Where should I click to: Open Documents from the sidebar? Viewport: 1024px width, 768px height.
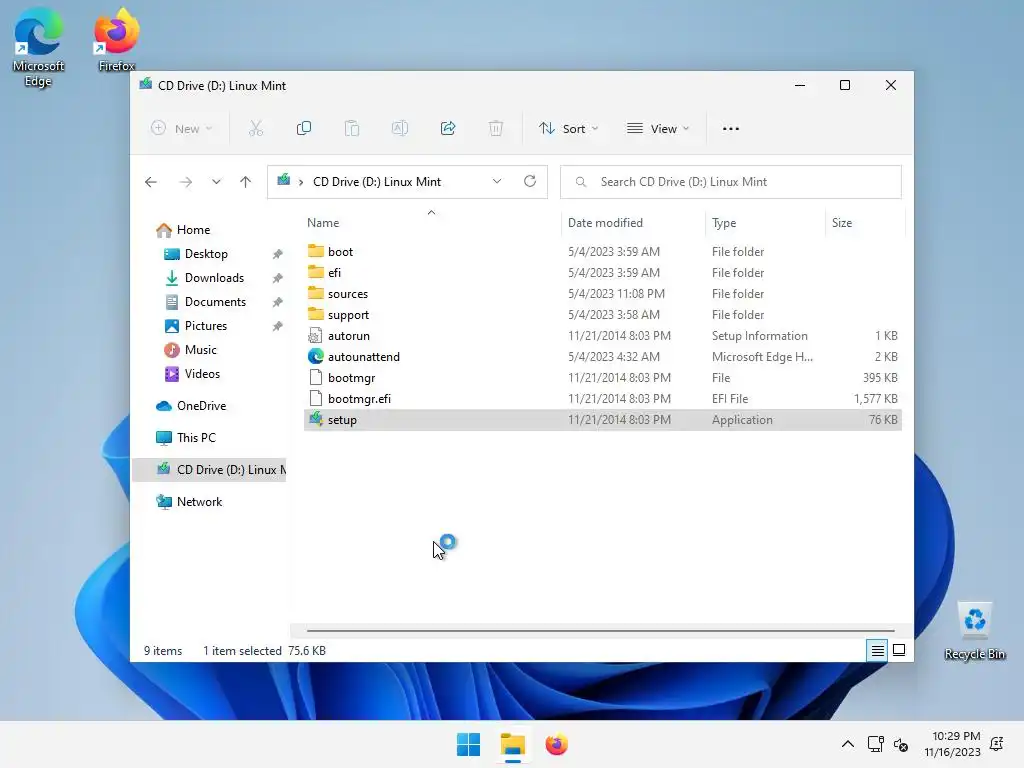click(x=215, y=302)
